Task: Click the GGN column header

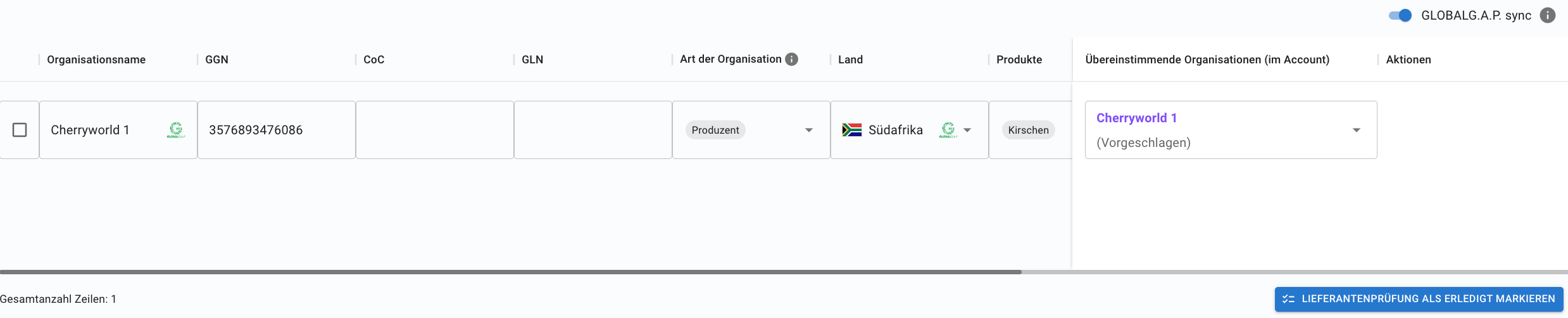Action: tap(216, 60)
